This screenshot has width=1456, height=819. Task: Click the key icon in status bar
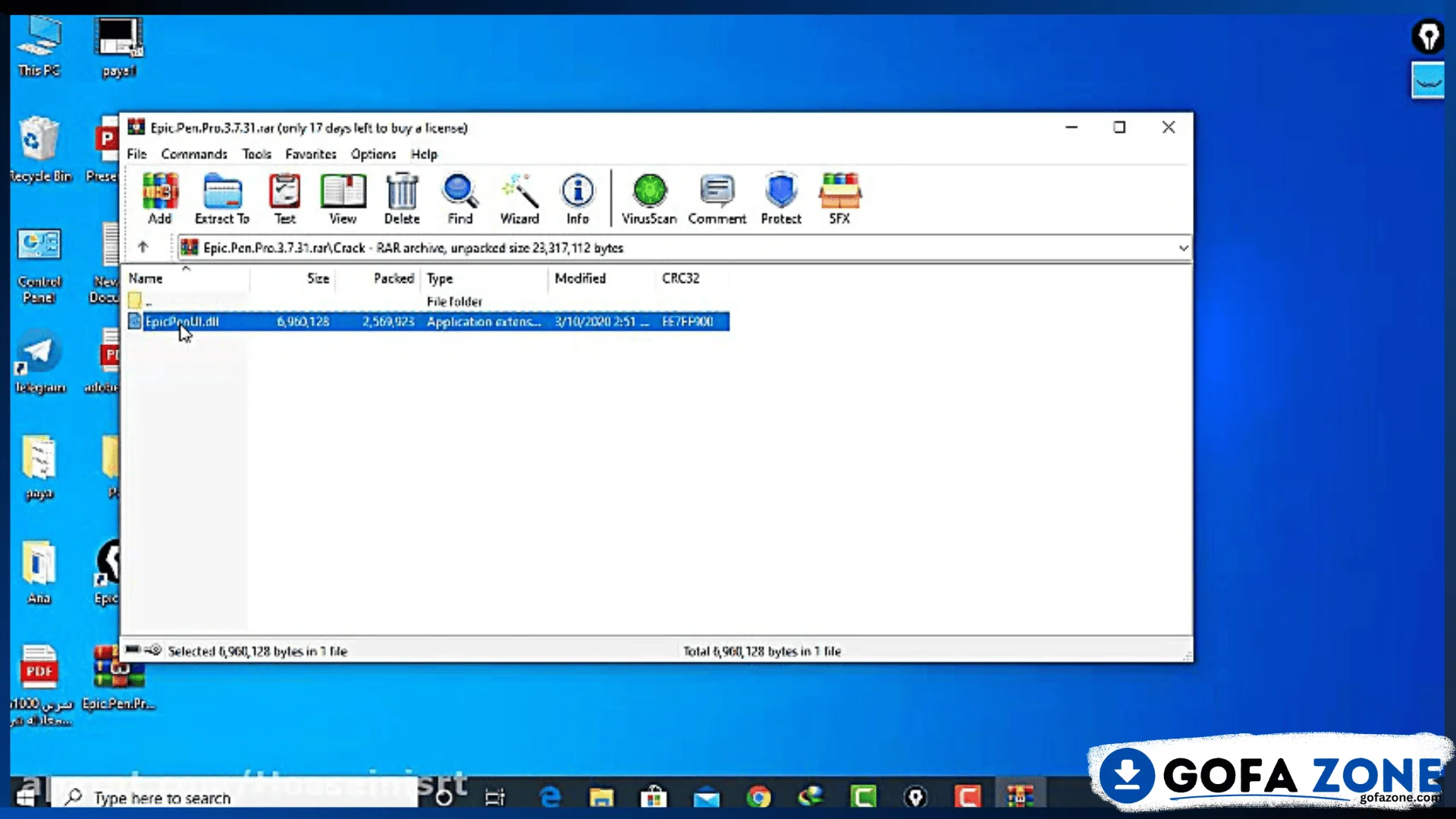[x=153, y=650]
